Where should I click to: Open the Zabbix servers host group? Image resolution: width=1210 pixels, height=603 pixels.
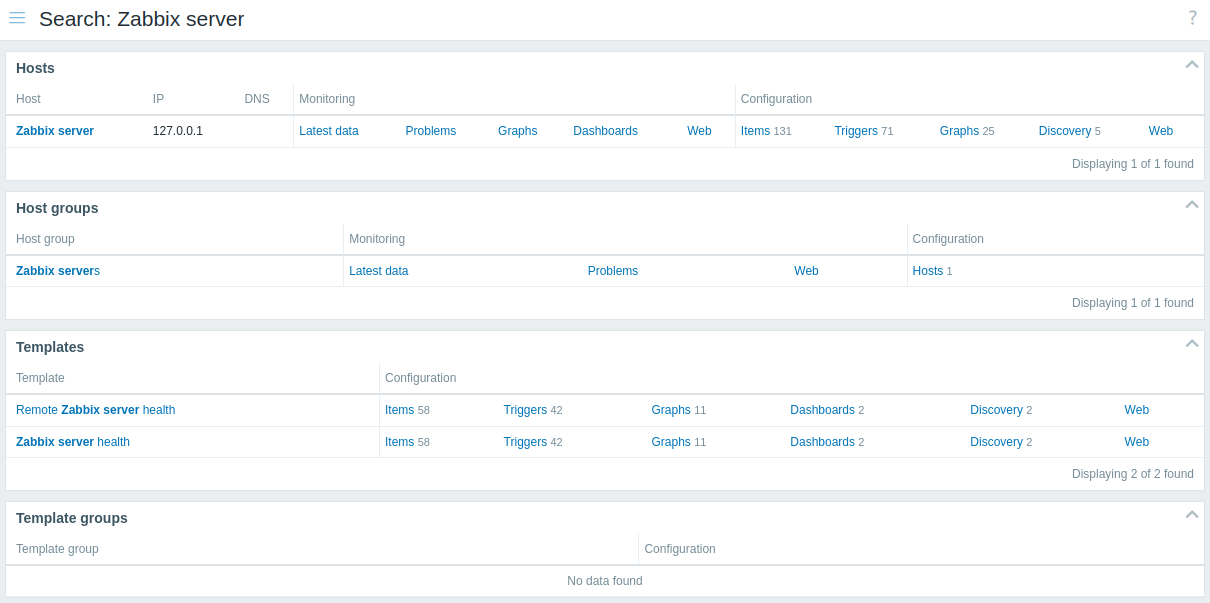point(58,271)
